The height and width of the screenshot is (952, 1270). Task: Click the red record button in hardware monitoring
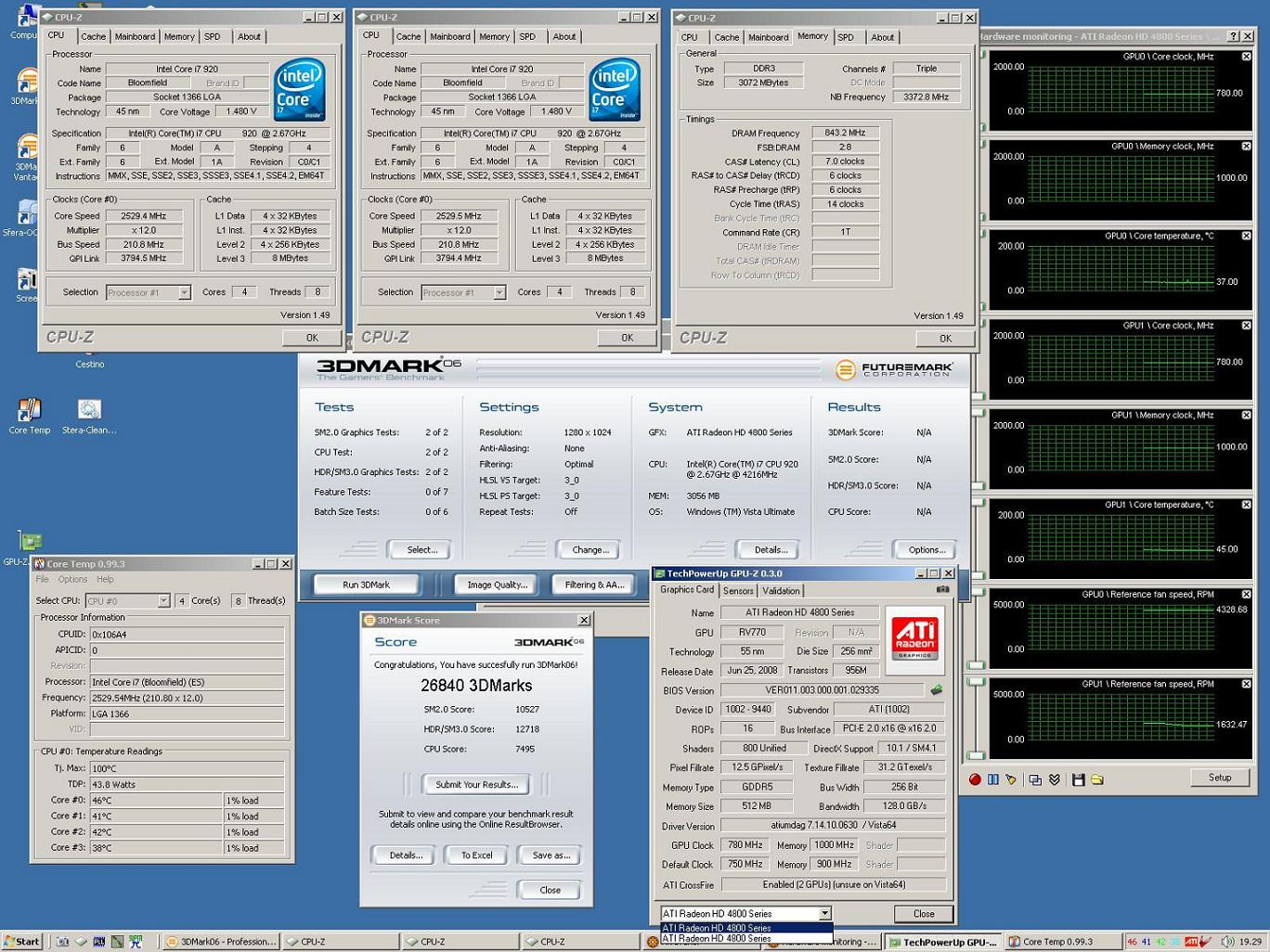(975, 779)
